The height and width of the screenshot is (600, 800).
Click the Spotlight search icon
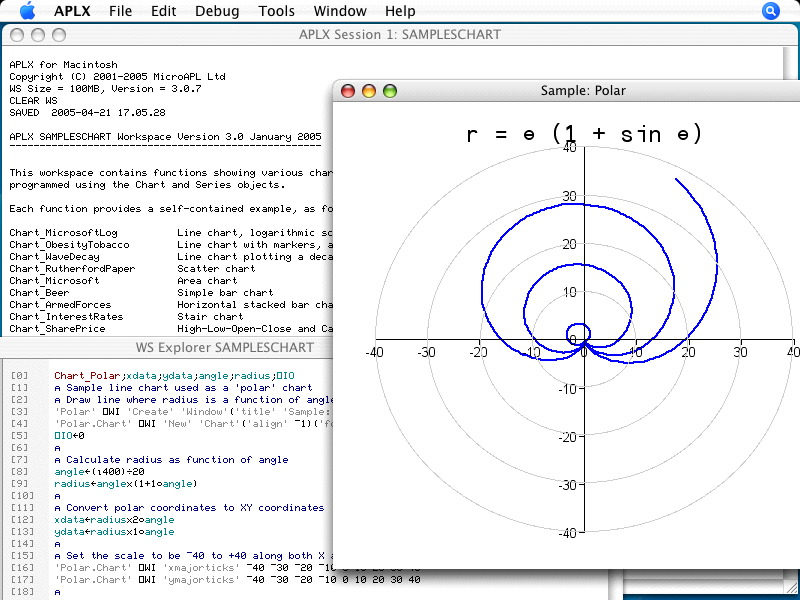coord(770,11)
